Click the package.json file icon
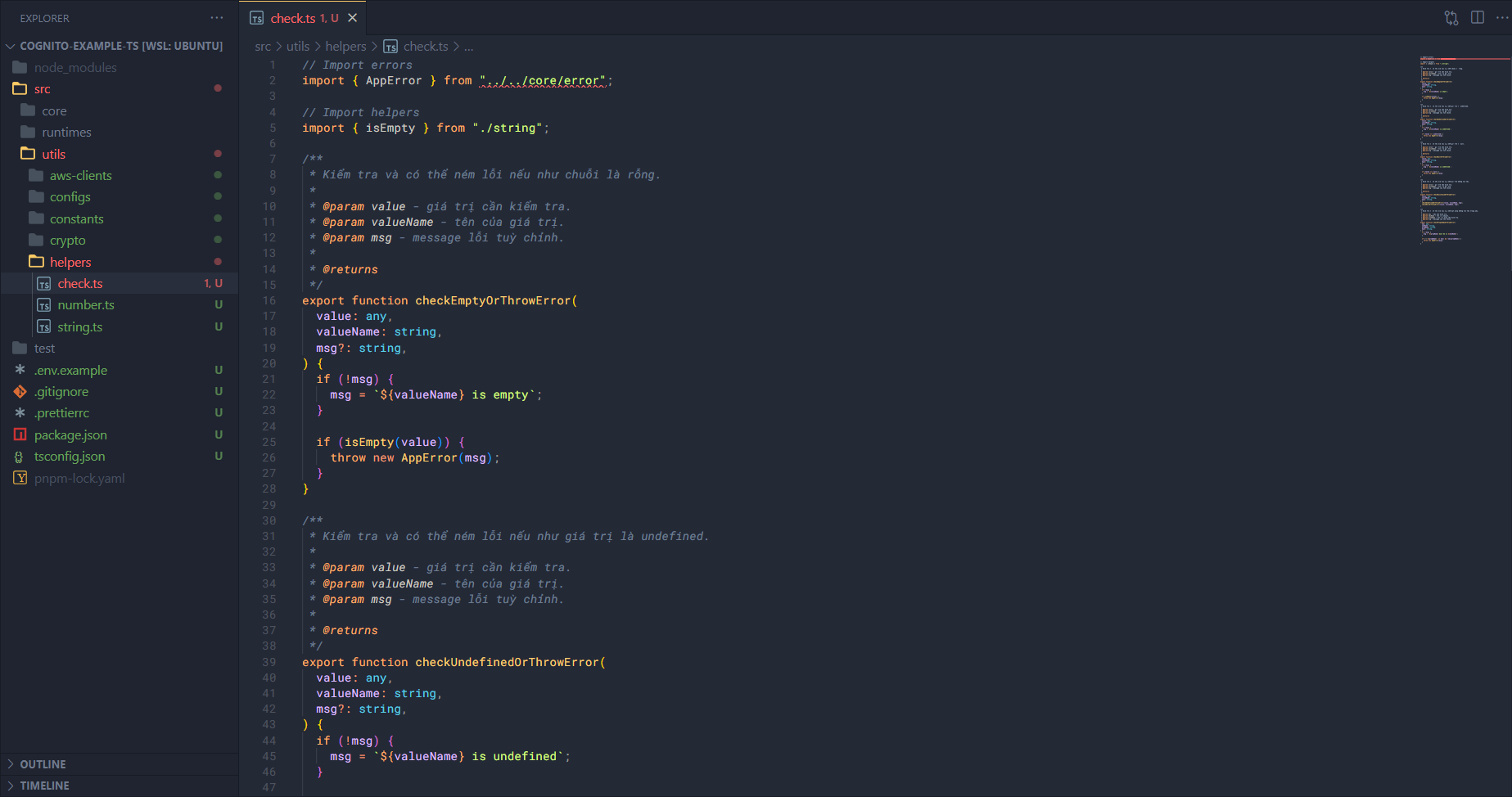This screenshot has height=797, width=1512. click(x=20, y=435)
